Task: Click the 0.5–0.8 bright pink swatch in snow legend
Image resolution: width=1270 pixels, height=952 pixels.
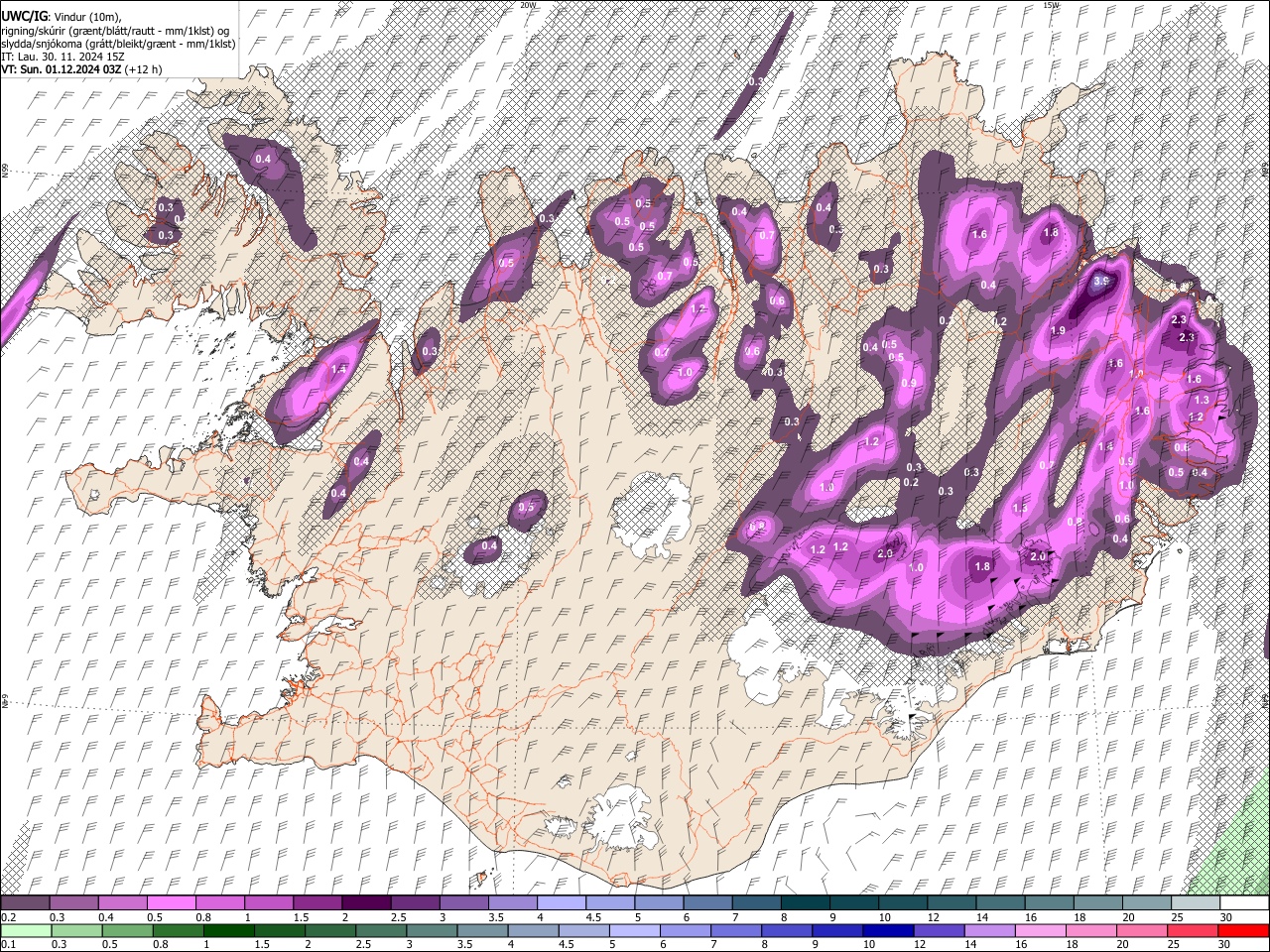Action: coord(171,902)
